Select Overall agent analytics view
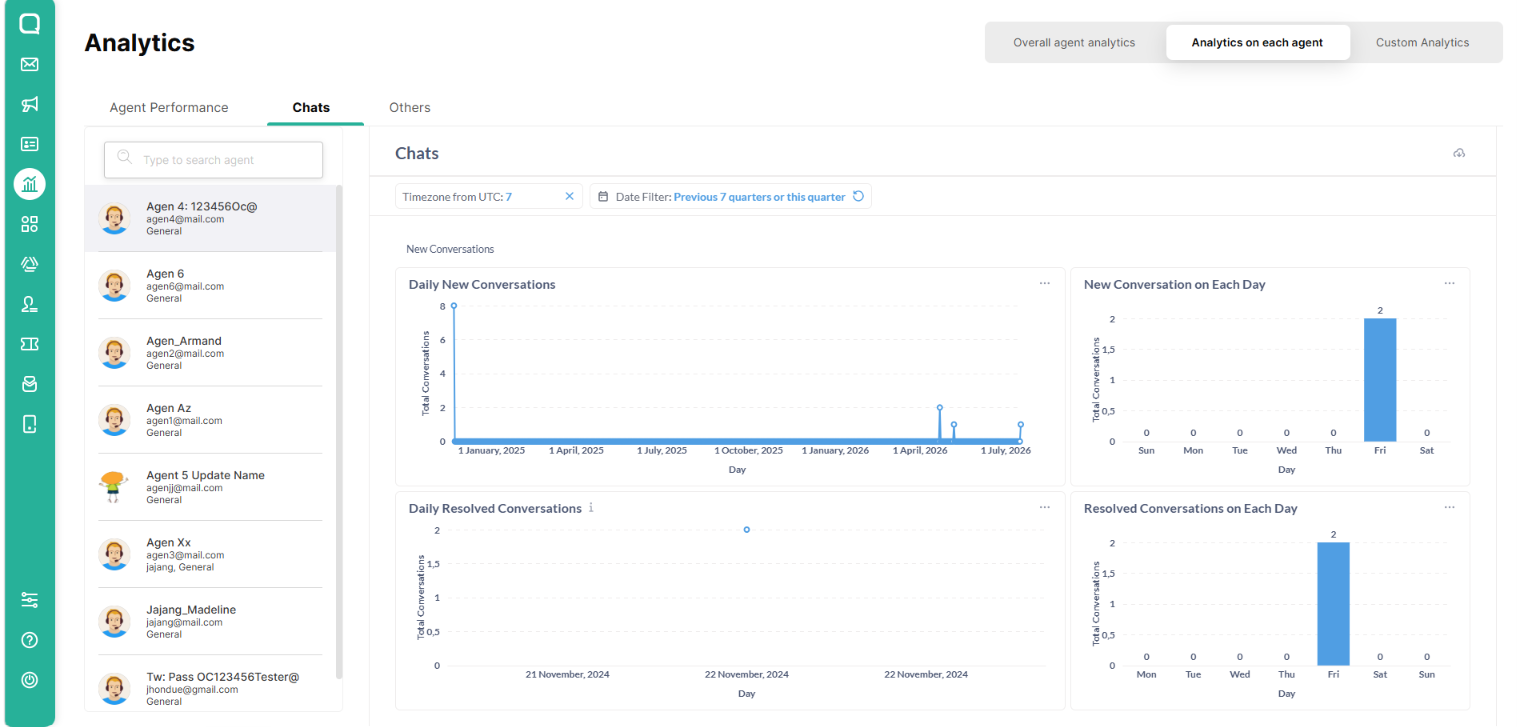The width and height of the screenshot is (1517, 727). tap(1074, 43)
